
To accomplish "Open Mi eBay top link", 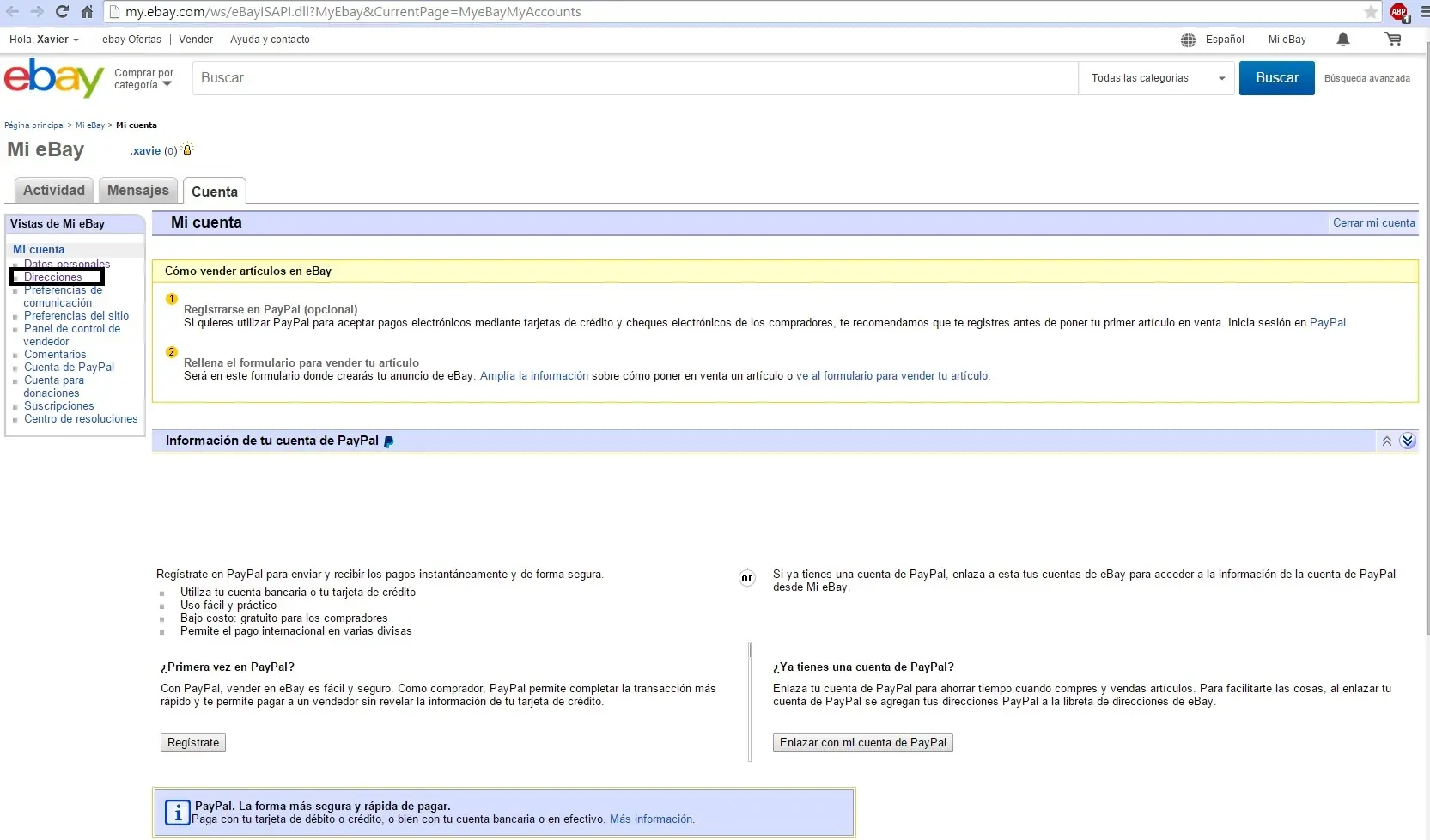I will [x=1287, y=40].
